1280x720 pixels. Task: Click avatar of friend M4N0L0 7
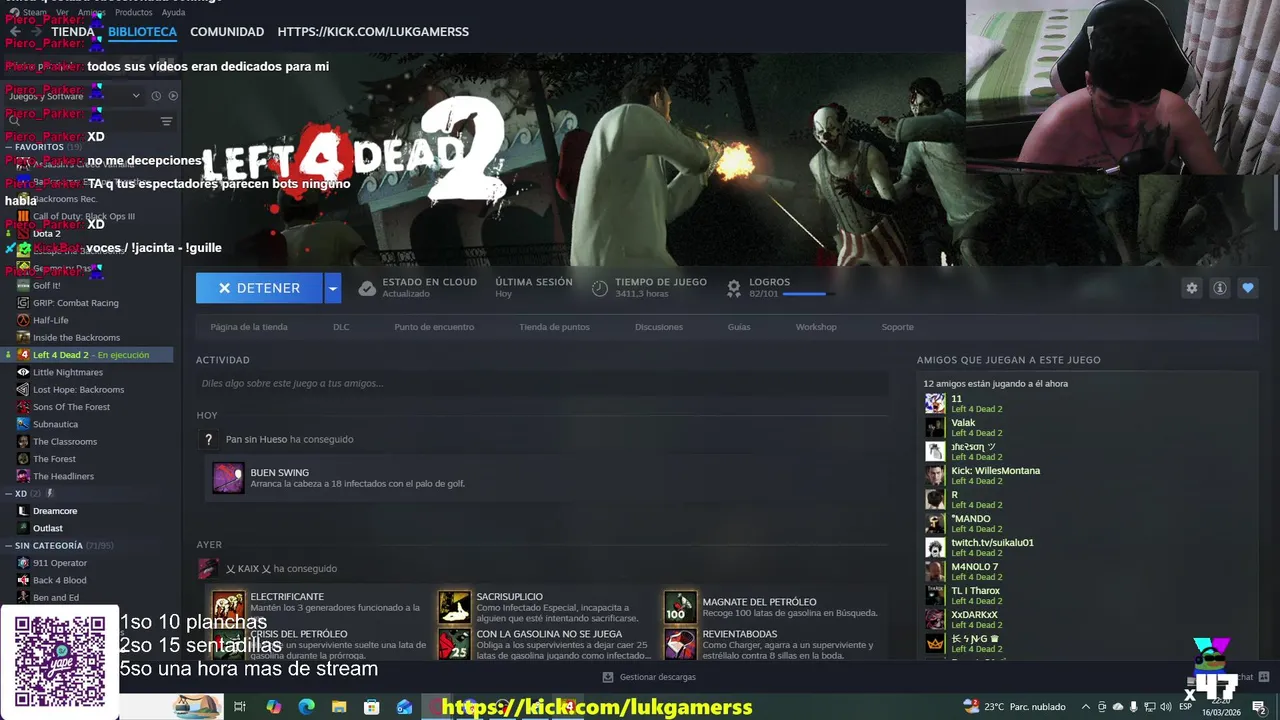click(x=935, y=571)
